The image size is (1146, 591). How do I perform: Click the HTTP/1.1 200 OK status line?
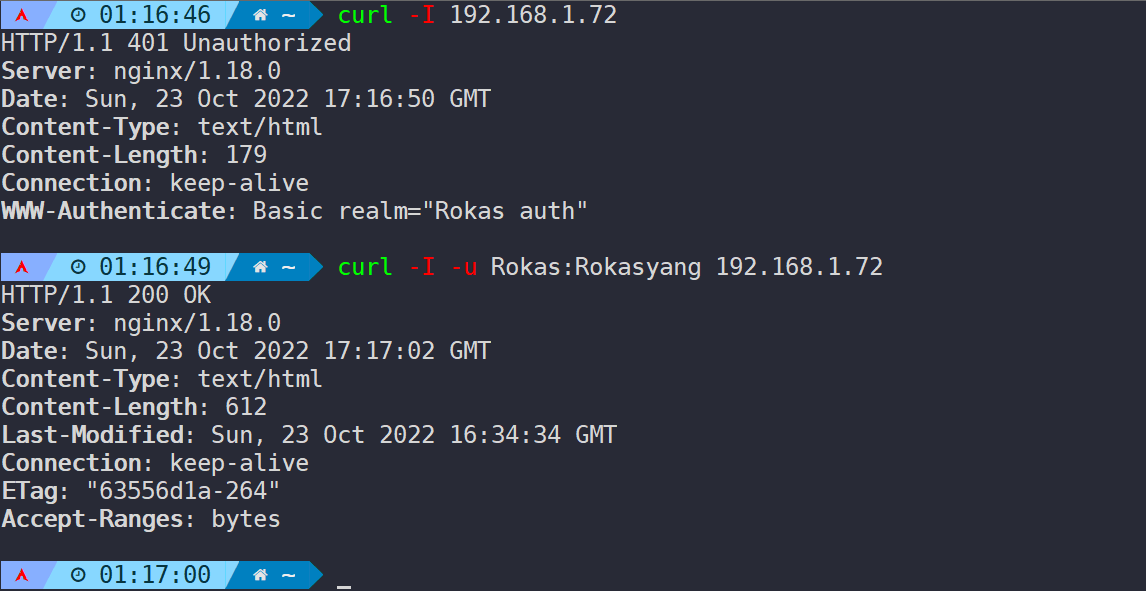click(106, 295)
